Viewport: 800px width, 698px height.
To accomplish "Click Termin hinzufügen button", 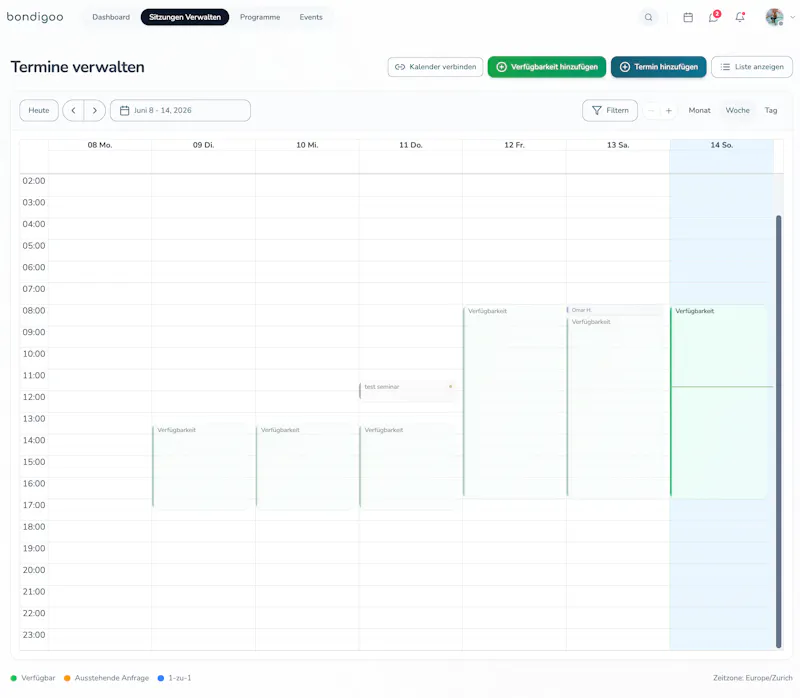I will (658, 67).
